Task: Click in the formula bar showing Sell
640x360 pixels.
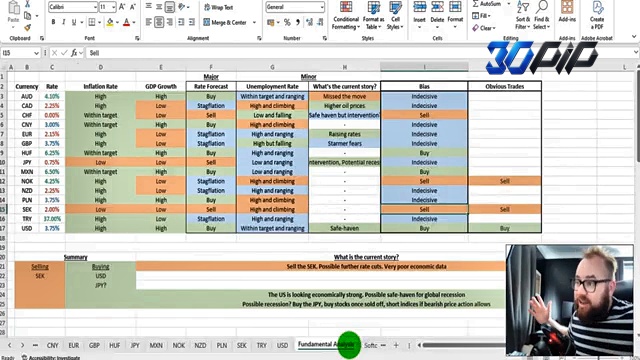Action: click(359, 53)
